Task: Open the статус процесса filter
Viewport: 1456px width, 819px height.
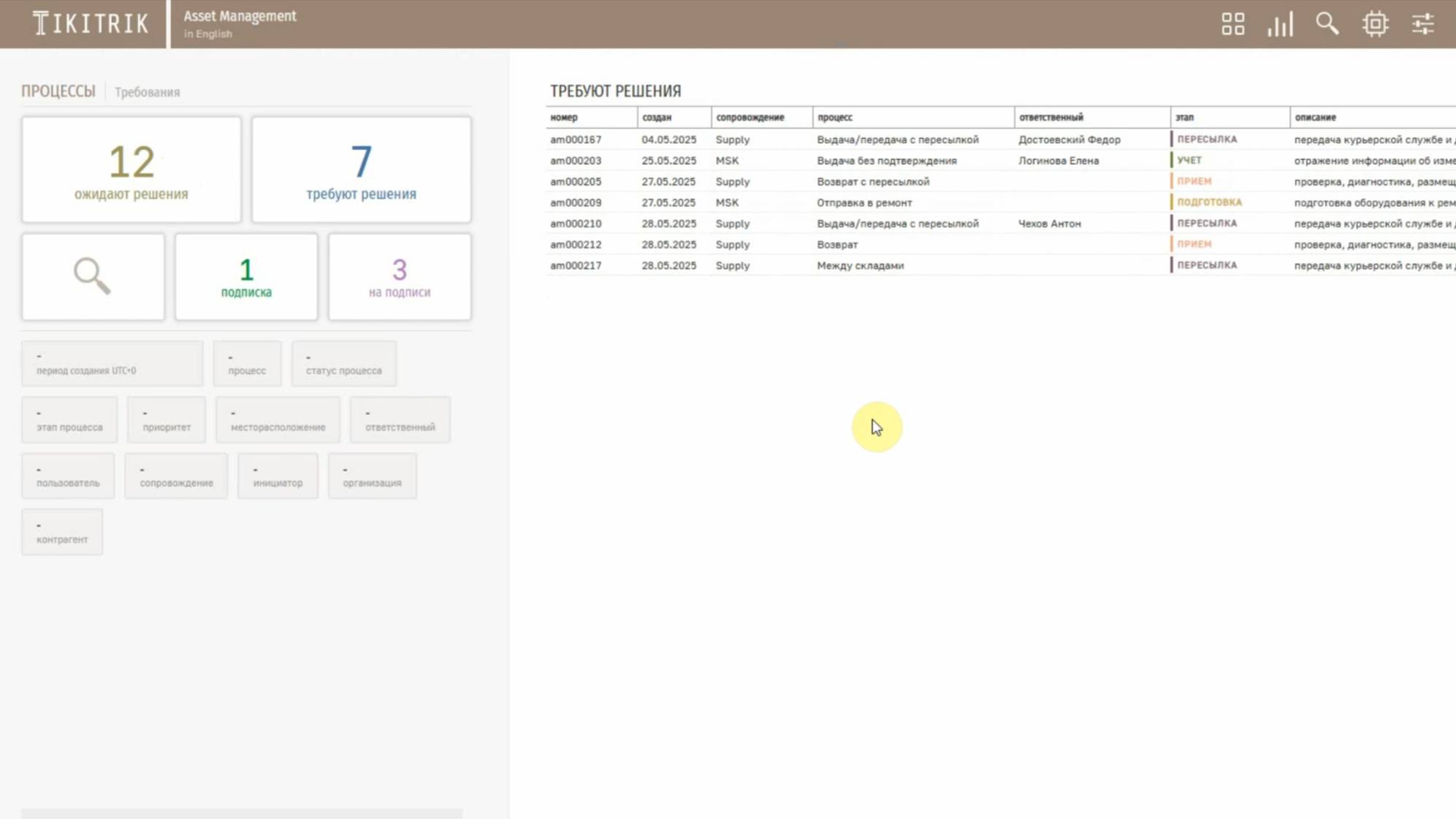Action: pyautogui.click(x=344, y=363)
